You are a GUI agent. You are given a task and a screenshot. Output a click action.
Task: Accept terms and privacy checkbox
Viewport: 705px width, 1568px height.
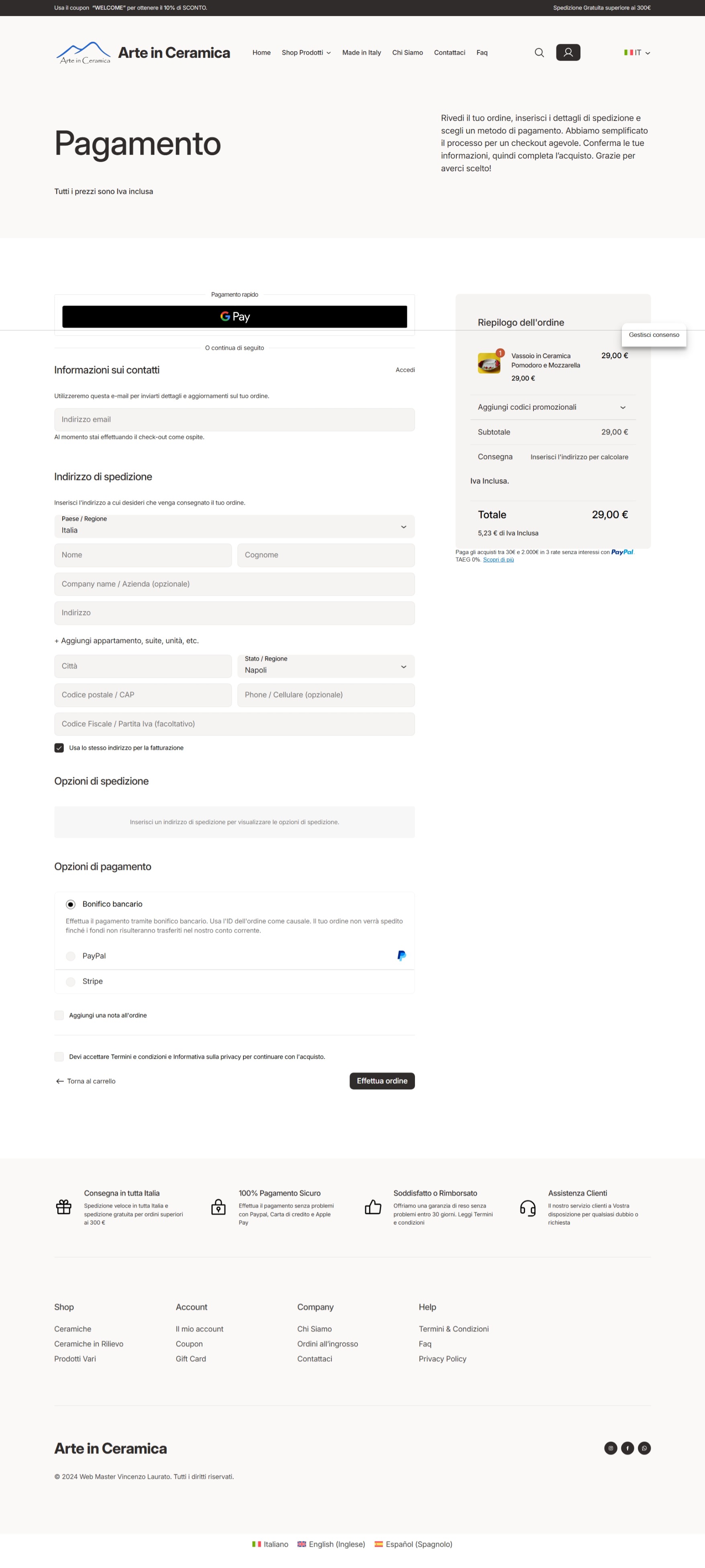[x=59, y=1056]
